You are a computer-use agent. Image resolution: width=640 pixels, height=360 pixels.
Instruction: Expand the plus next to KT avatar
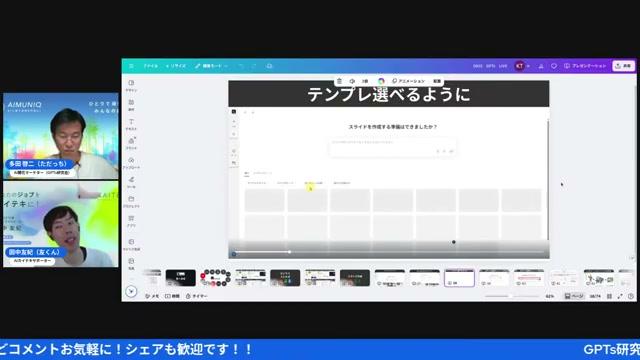click(x=528, y=66)
